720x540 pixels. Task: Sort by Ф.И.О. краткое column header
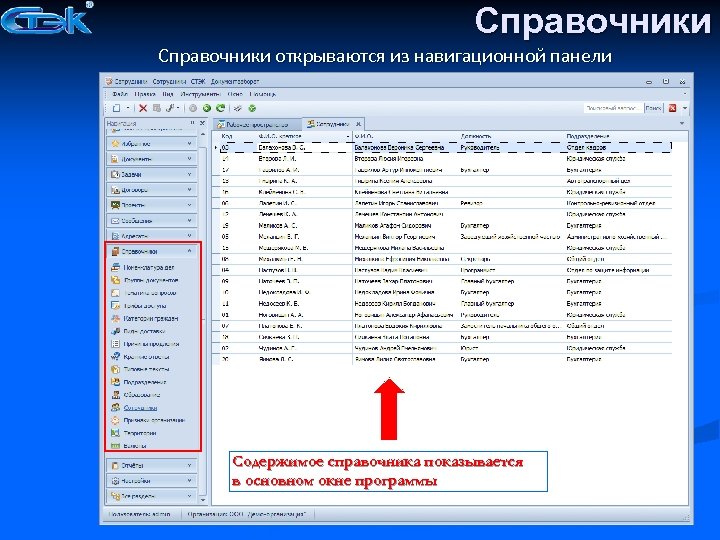pos(304,136)
